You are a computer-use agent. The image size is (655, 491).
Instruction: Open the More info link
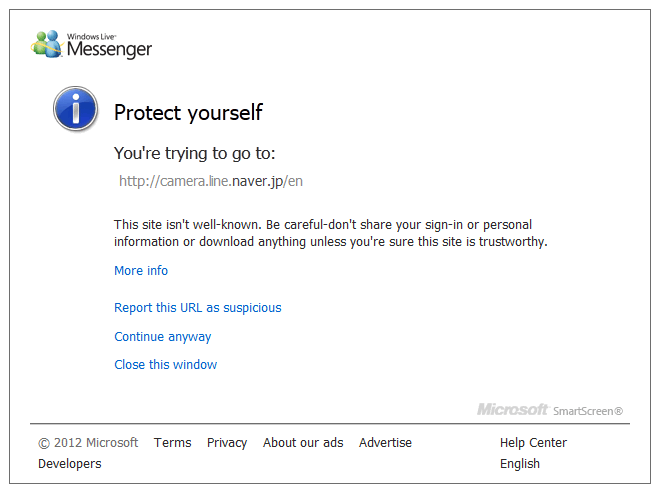point(141,271)
